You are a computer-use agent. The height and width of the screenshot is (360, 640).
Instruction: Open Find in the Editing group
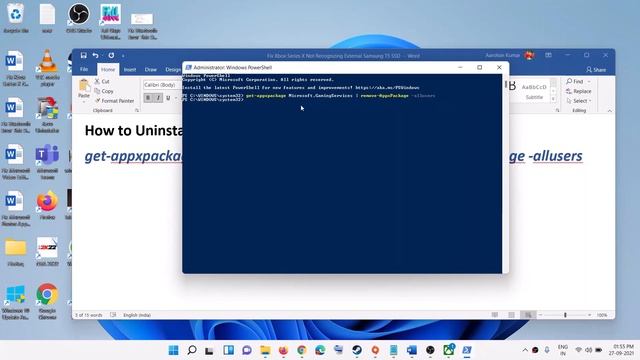[575, 81]
